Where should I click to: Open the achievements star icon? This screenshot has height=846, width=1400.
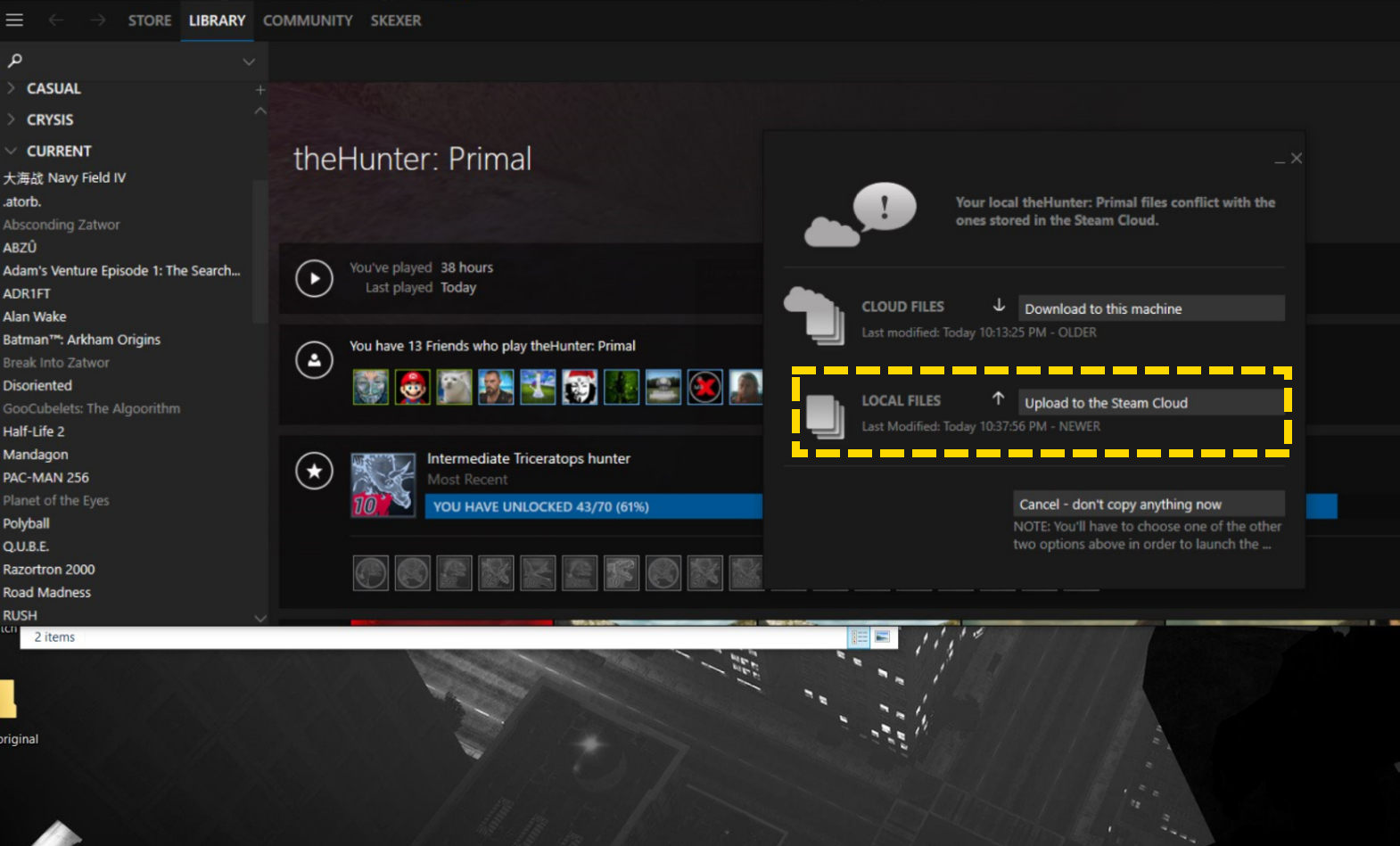(314, 471)
